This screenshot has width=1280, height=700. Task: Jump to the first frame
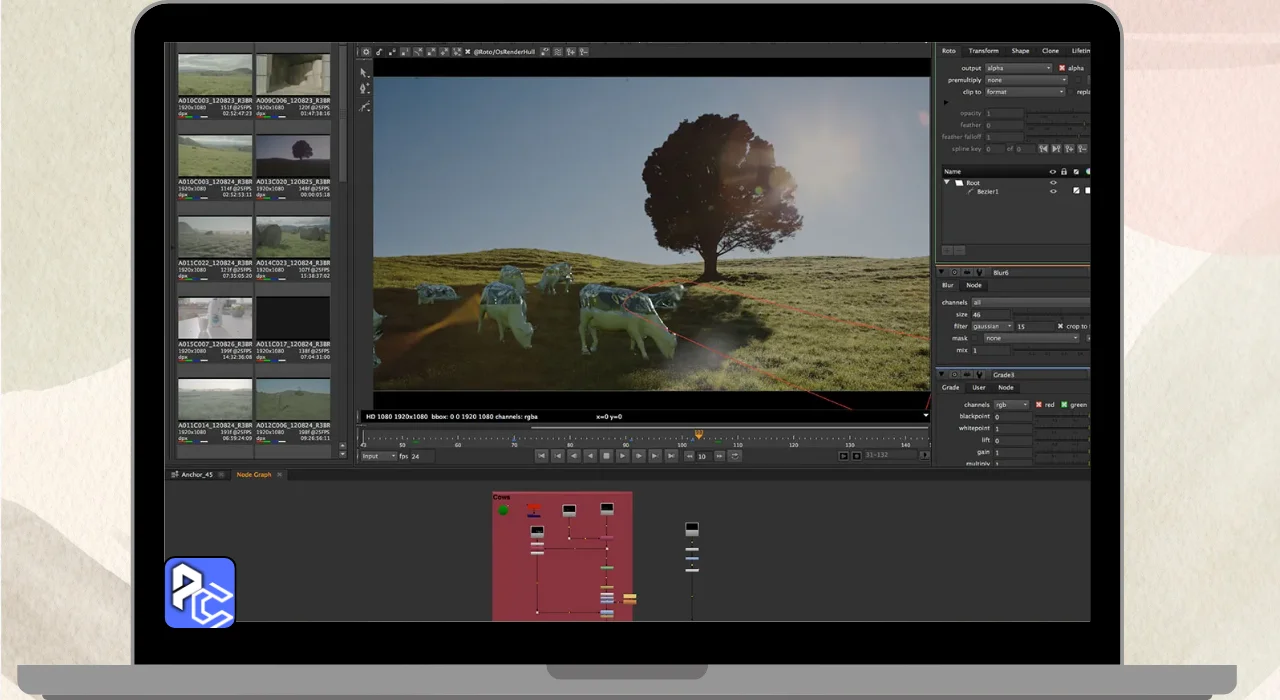tap(541, 456)
